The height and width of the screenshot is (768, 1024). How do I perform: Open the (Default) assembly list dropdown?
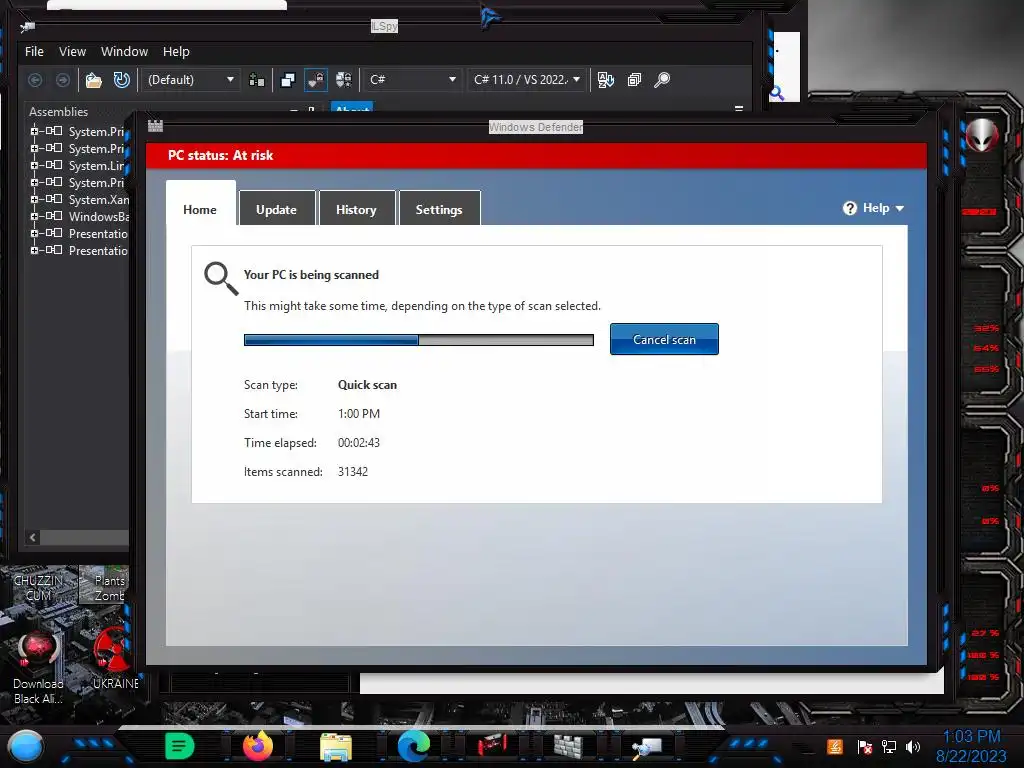190,80
